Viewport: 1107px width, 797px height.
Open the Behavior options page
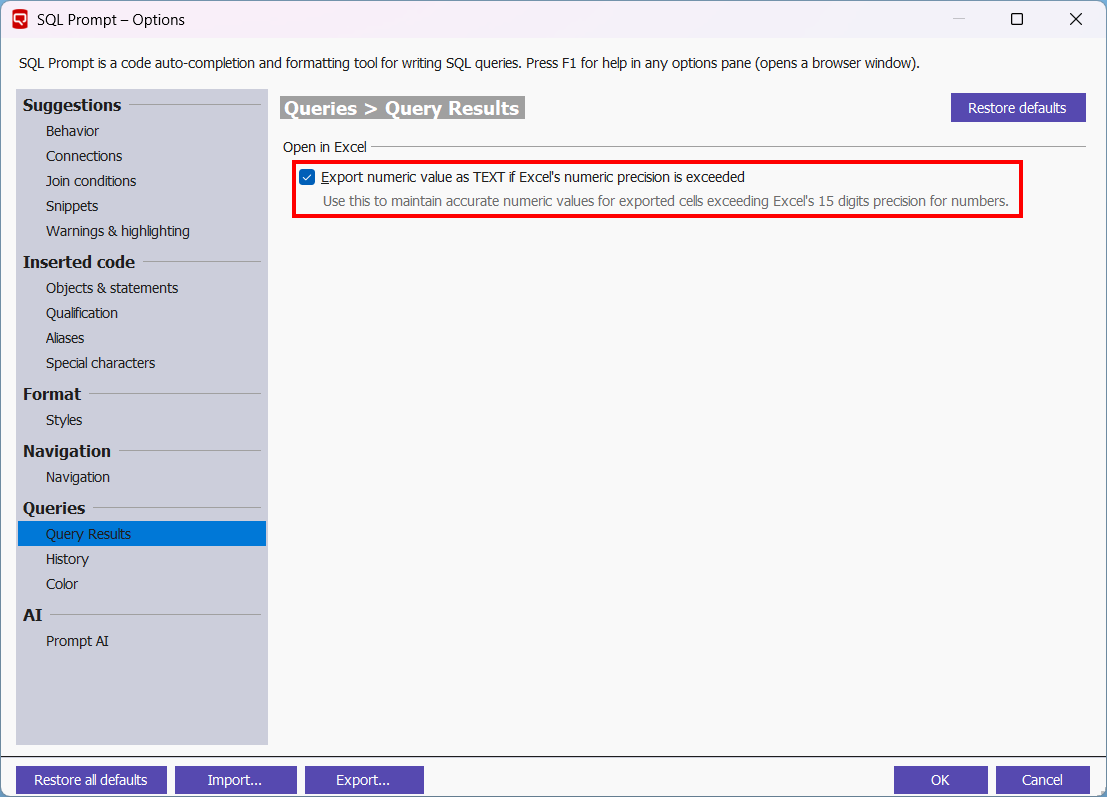(x=72, y=131)
